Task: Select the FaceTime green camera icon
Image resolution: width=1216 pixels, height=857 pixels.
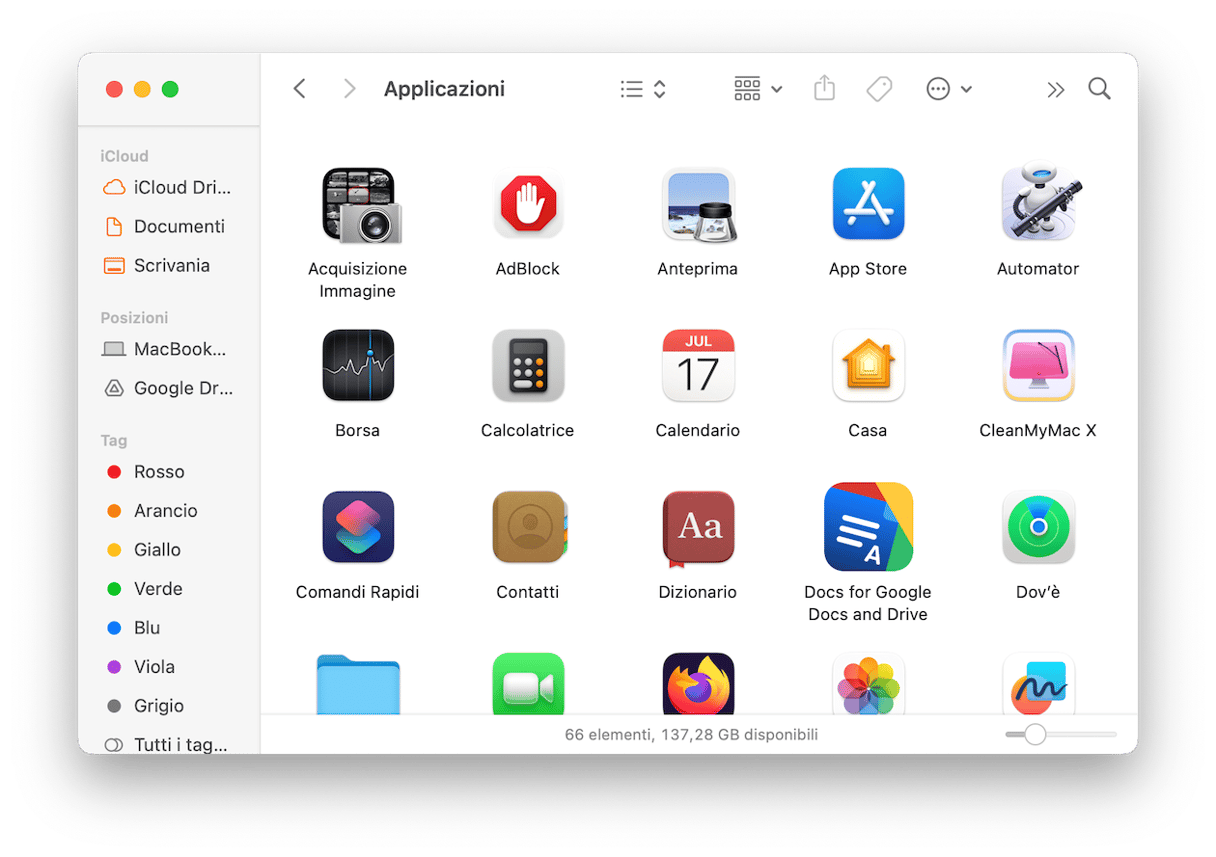Action: [x=528, y=684]
